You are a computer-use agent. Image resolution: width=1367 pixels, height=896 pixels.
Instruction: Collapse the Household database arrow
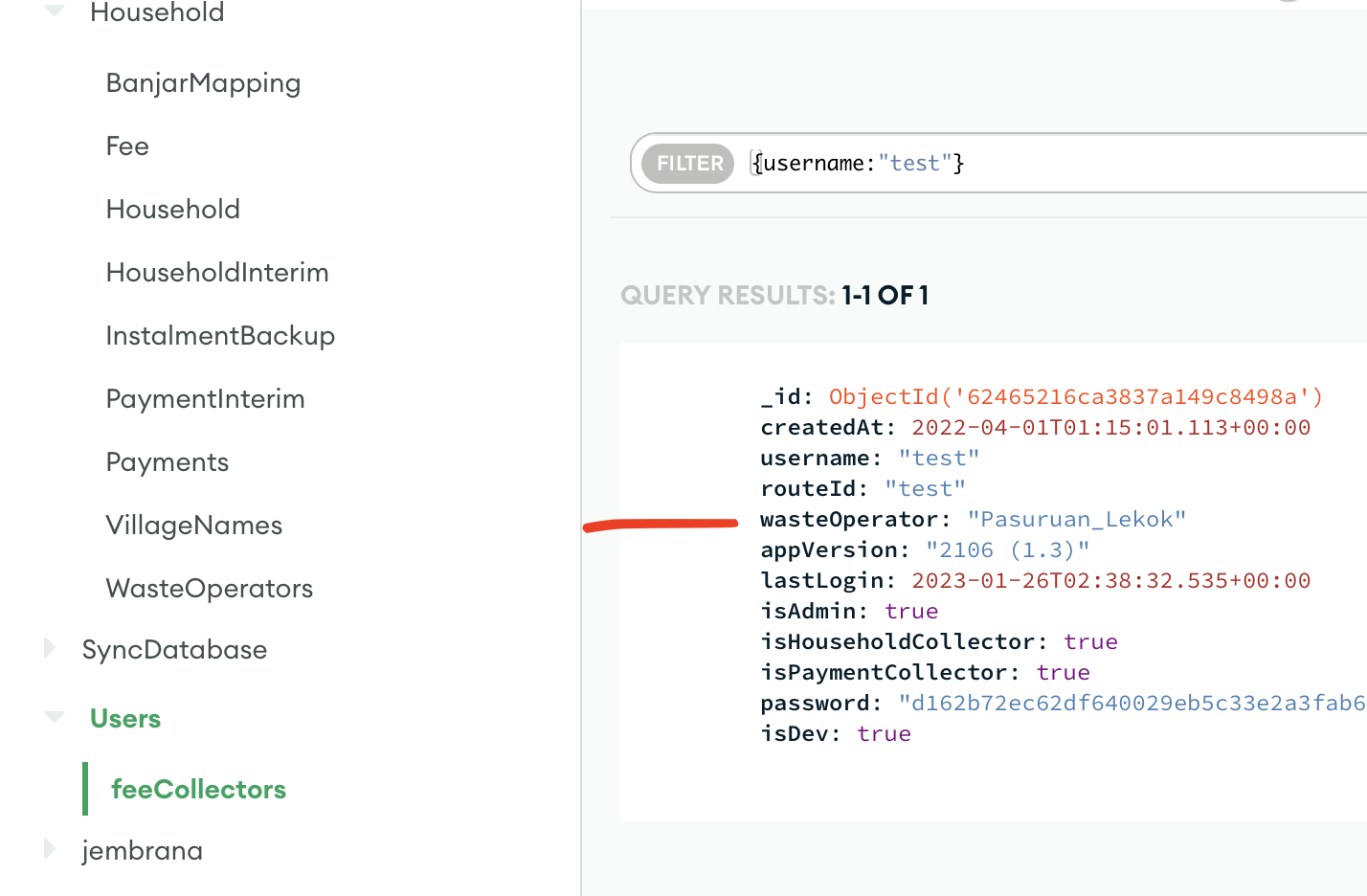point(55,11)
